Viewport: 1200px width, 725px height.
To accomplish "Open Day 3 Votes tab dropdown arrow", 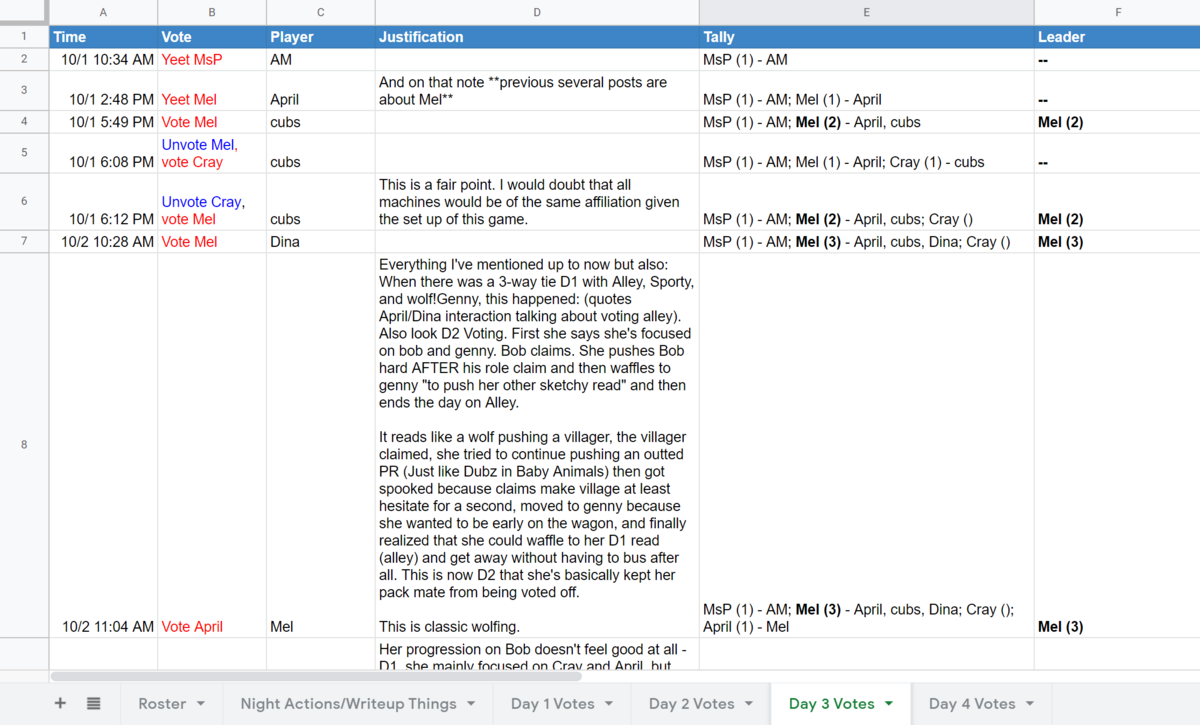I will 889,704.
